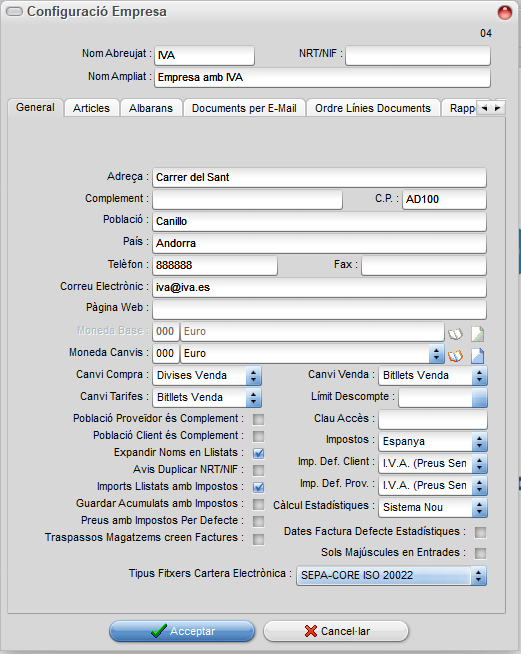Click the Acceptar button
The image size is (521, 654).
[x=182, y=631]
